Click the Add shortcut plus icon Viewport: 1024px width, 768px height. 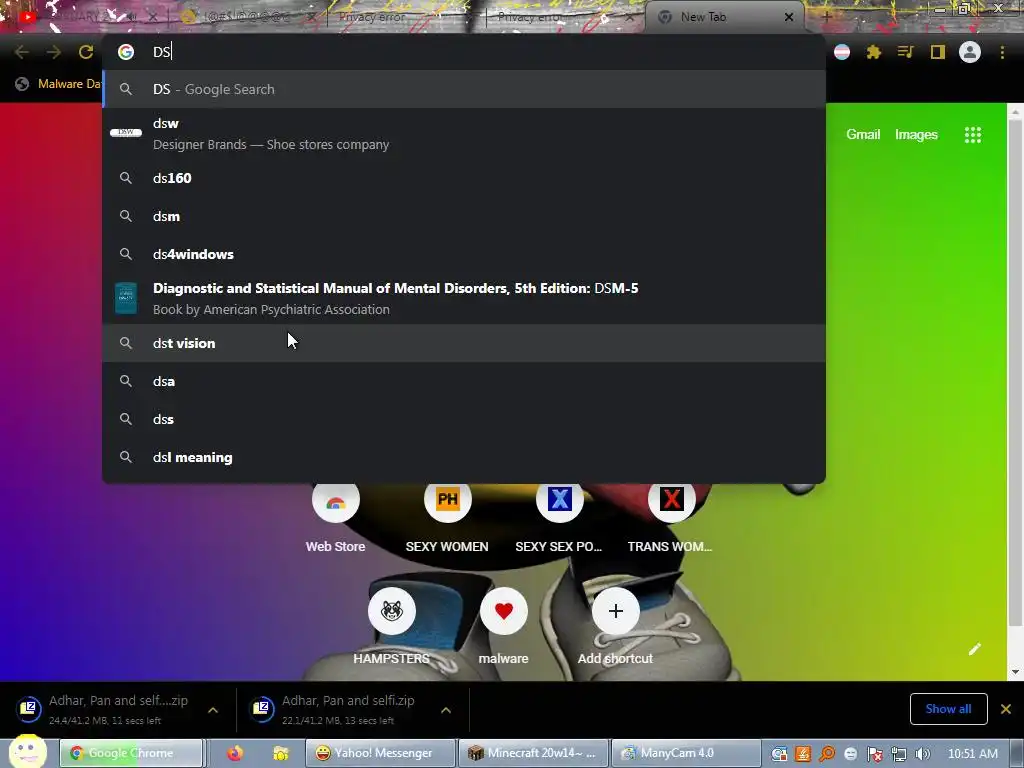(x=615, y=611)
